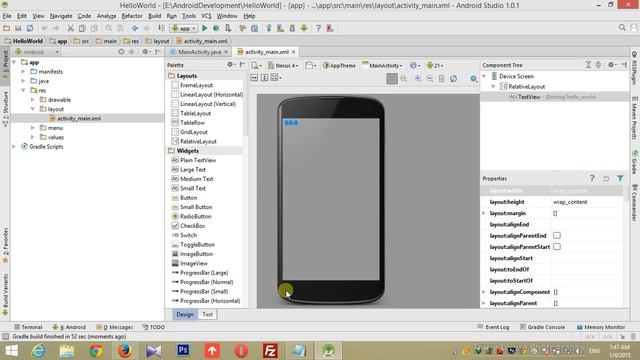640x360 pixels.
Task: Pick the Button widget from Palette
Action: click(x=189, y=198)
